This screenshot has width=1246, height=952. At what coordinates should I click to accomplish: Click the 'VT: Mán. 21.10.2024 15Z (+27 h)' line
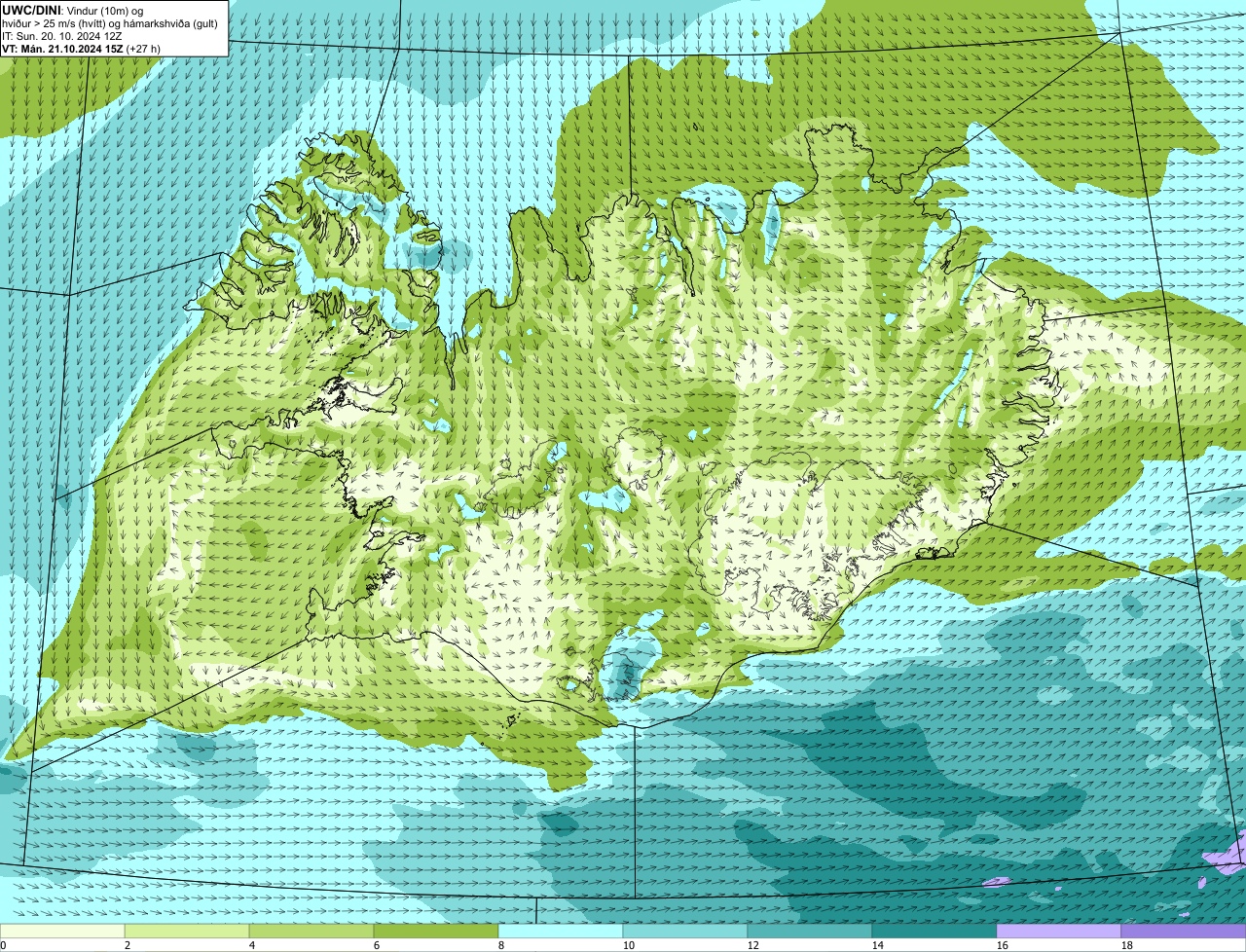coord(81,48)
